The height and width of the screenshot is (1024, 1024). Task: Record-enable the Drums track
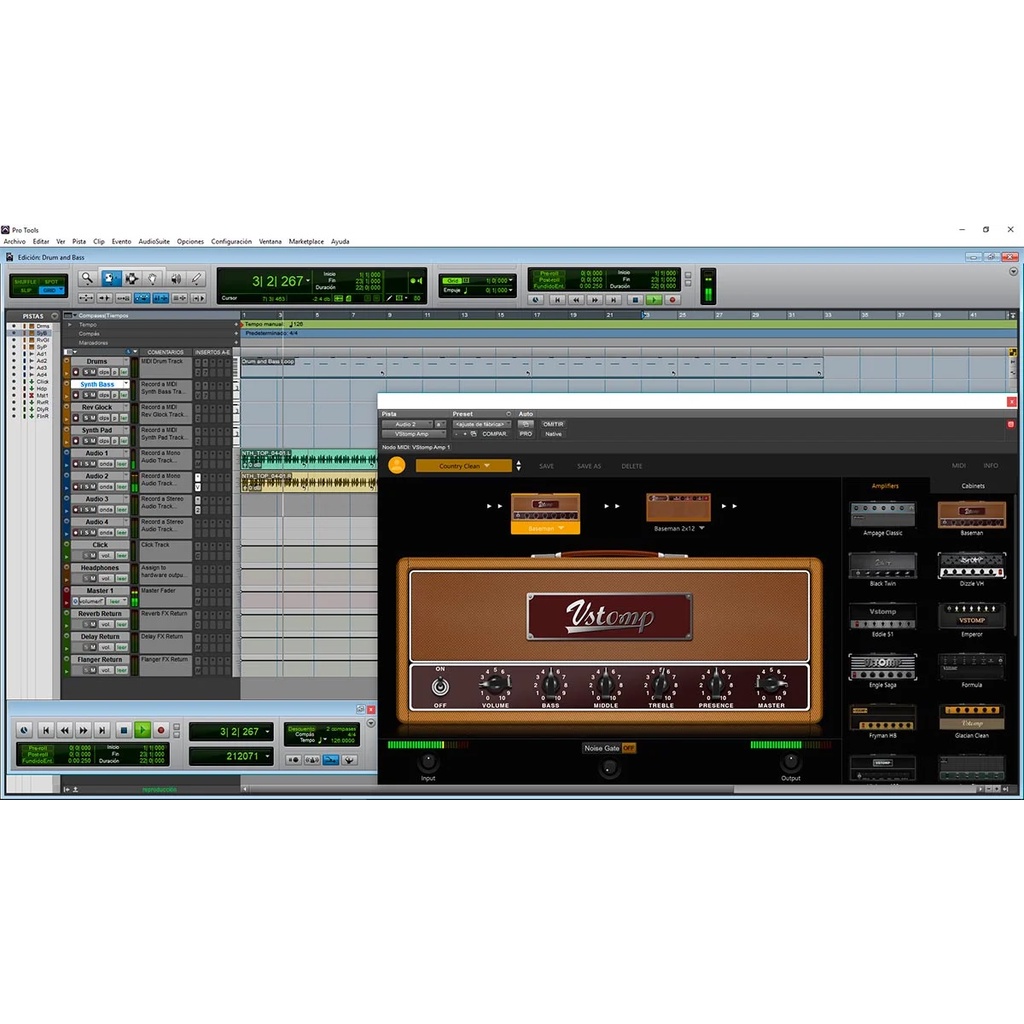point(76,372)
